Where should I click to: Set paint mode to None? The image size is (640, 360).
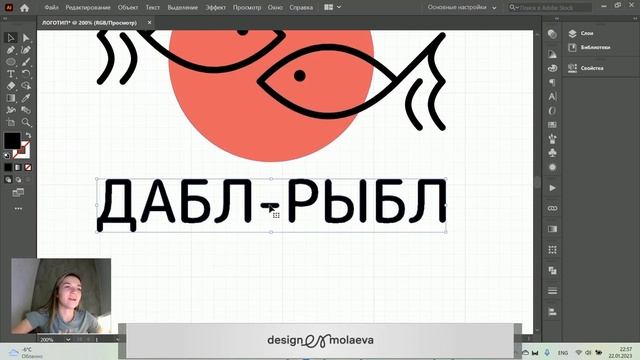[28, 167]
